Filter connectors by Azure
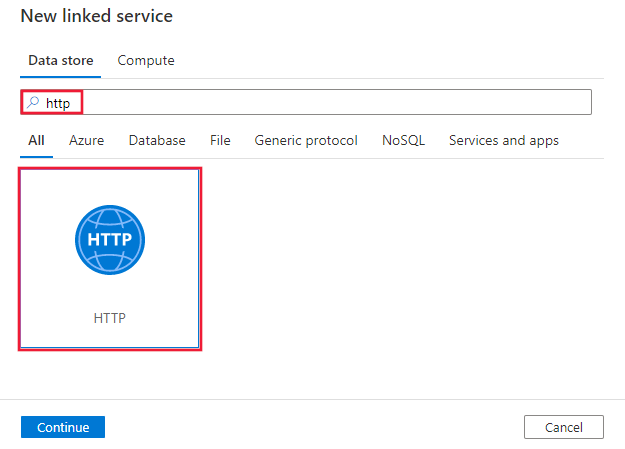Viewport: 625px width, 449px height. [86, 141]
